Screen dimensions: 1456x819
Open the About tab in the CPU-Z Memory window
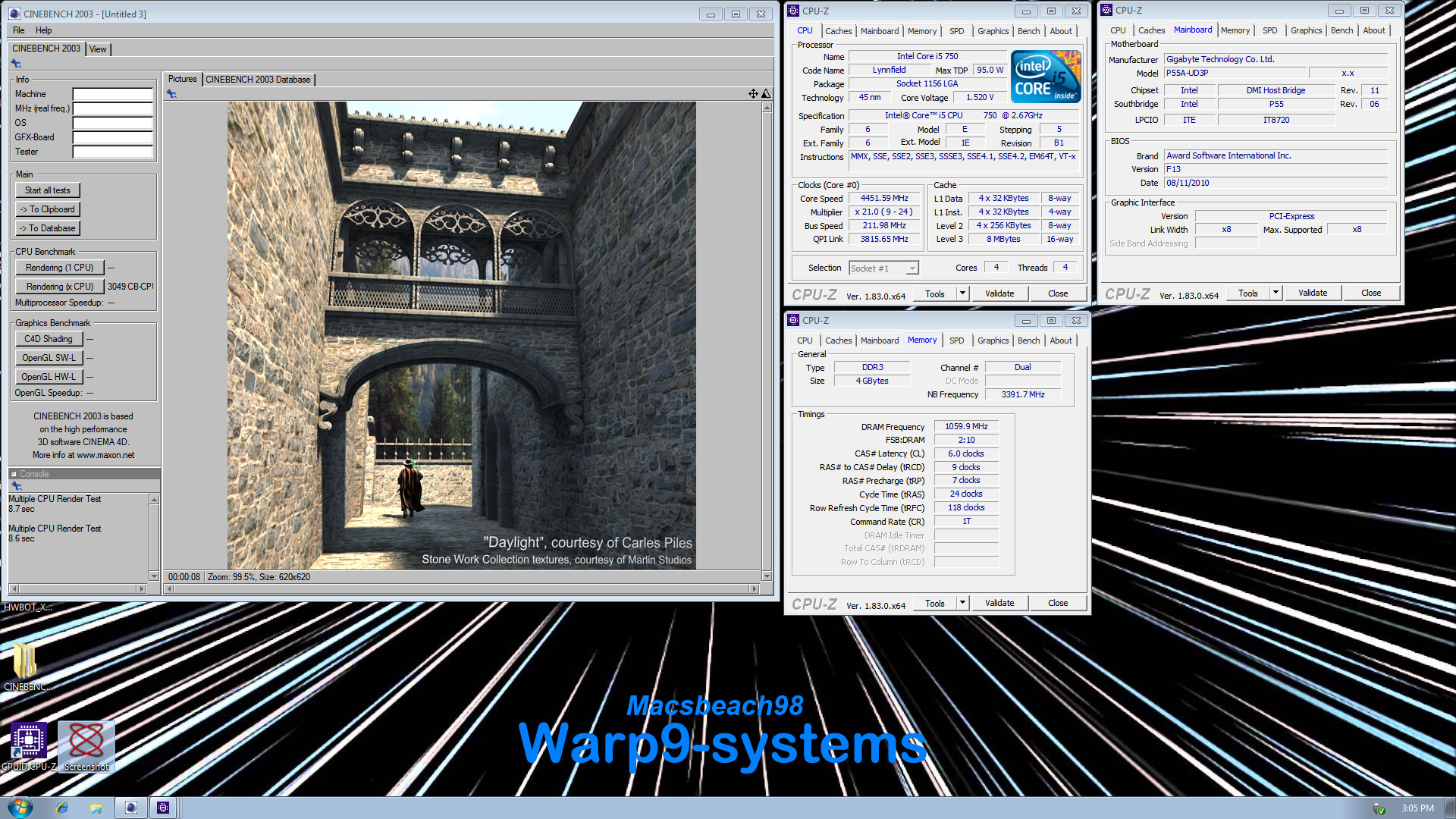(1061, 340)
